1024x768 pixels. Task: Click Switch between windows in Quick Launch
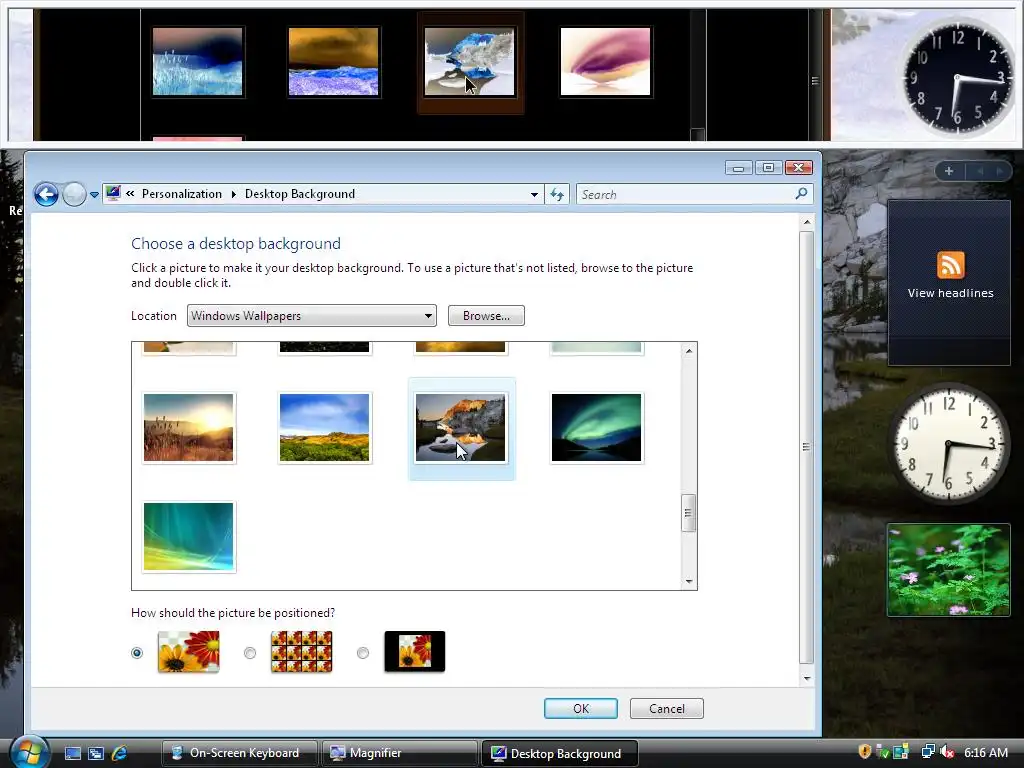click(96, 753)
